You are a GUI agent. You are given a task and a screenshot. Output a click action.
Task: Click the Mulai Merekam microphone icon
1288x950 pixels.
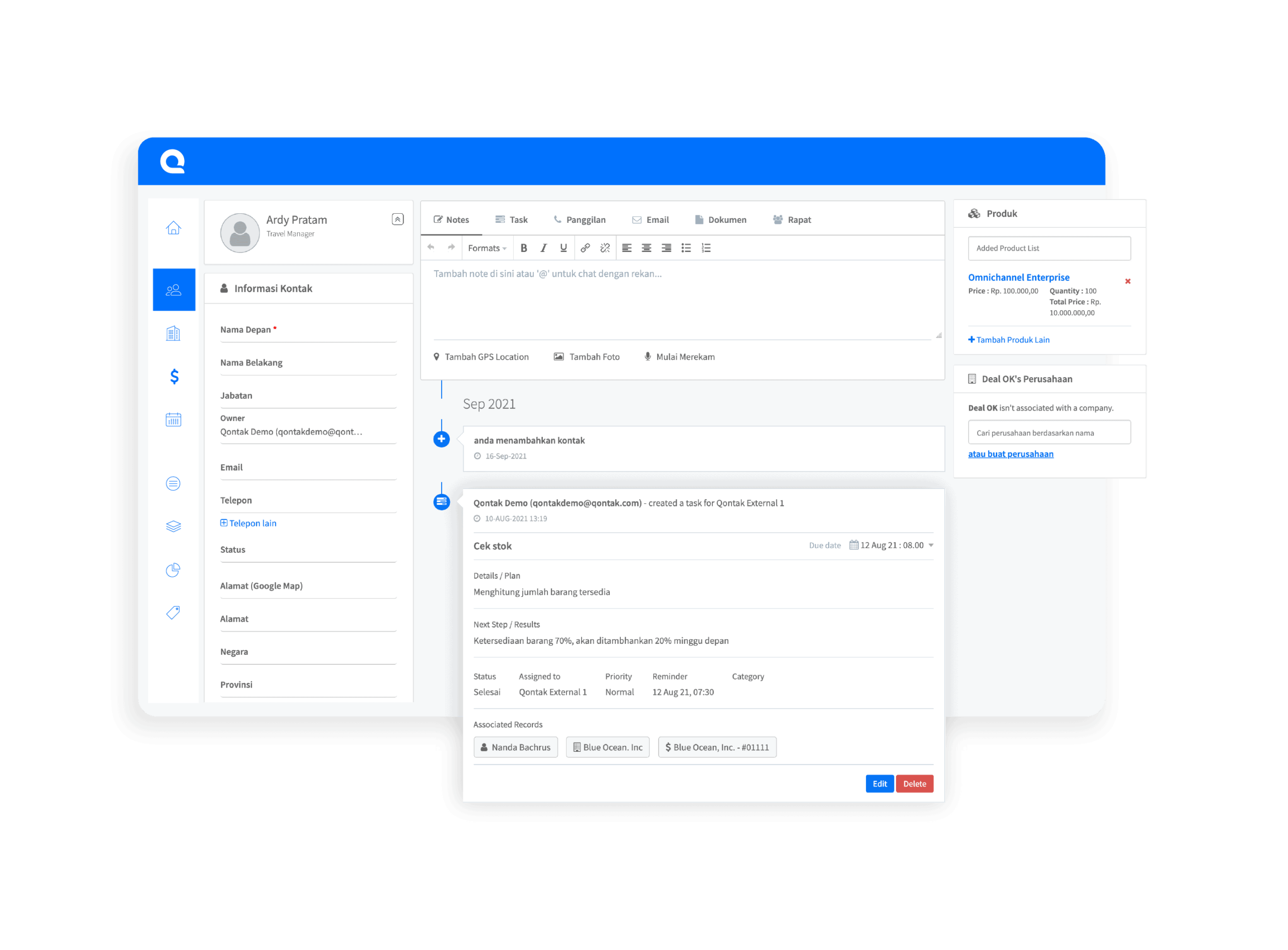tap(647, 356)
